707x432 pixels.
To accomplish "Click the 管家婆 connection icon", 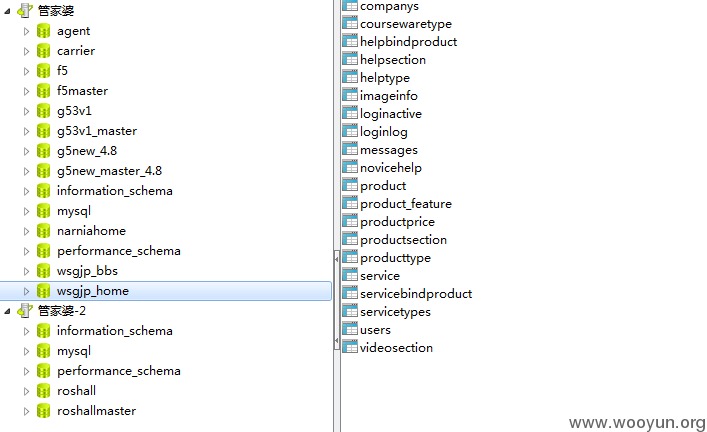I will (25, 10).
